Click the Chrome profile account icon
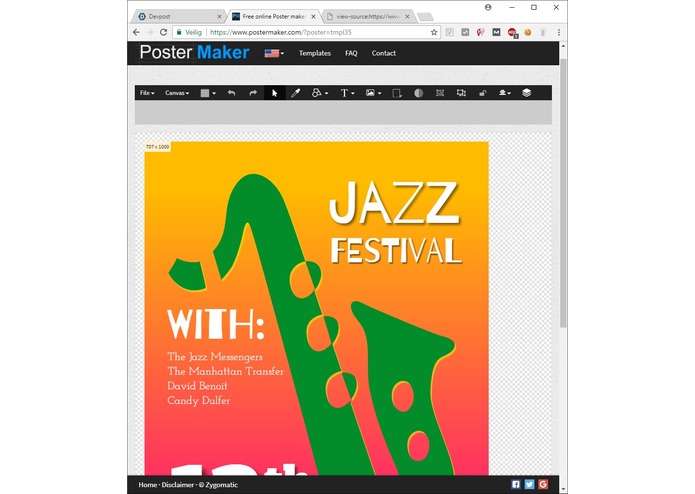The image size is (695, 494). (488, 8)
